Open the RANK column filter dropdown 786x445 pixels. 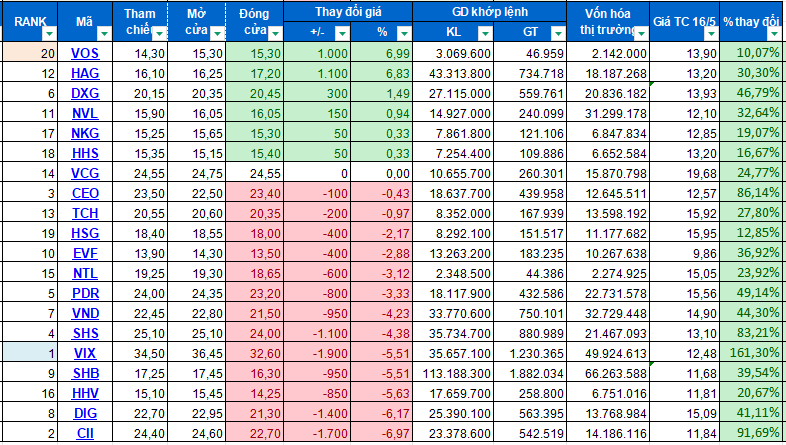49,34
